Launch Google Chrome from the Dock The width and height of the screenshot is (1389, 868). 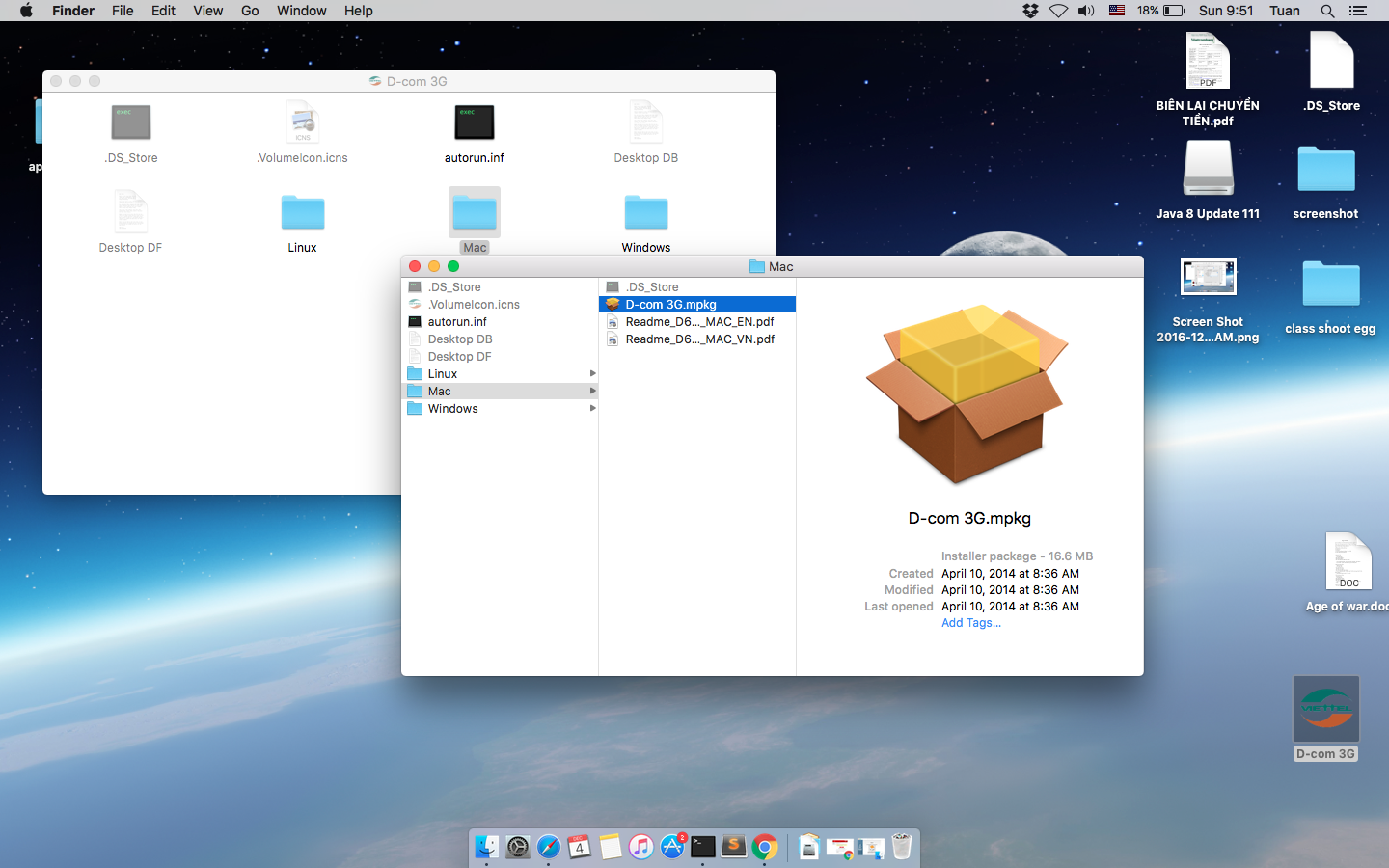765,847
